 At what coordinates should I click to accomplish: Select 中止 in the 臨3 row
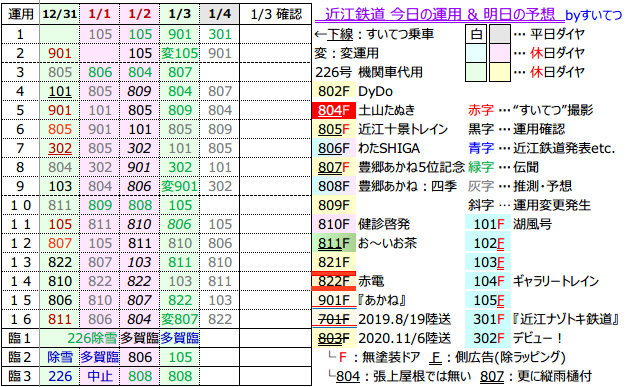click(x=100, y=376)
